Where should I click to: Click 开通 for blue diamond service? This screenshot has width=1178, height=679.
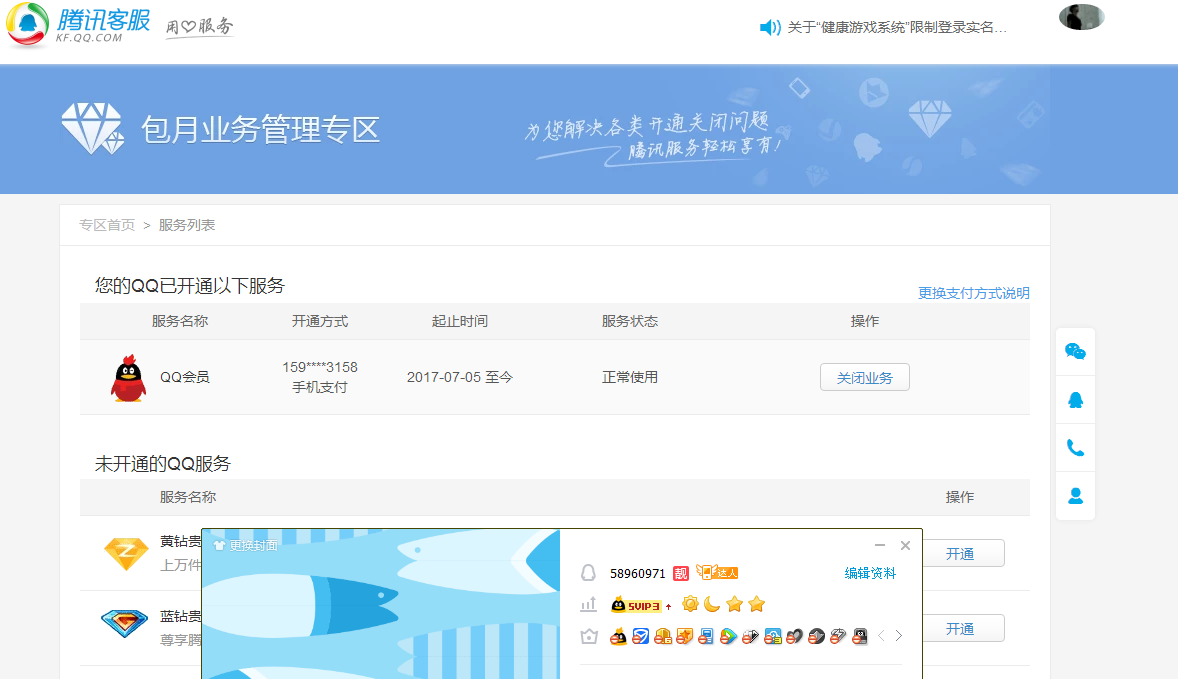click(x=960, y=629)
